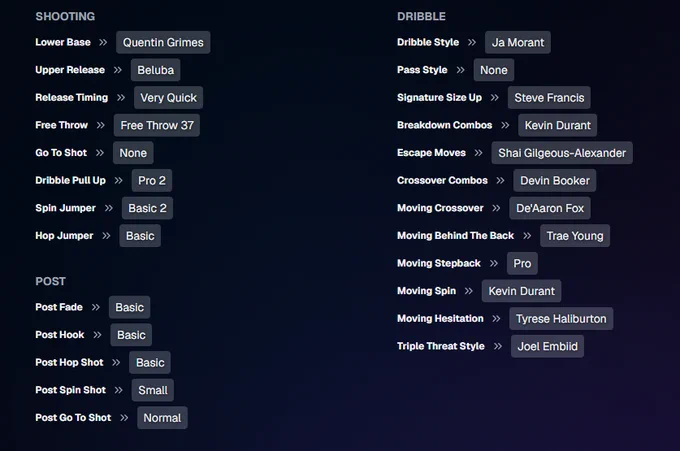Click the double chevron after Spin Jumper
Image resolution: width=680 pixels, height=451 pixels.
[108, 208]
